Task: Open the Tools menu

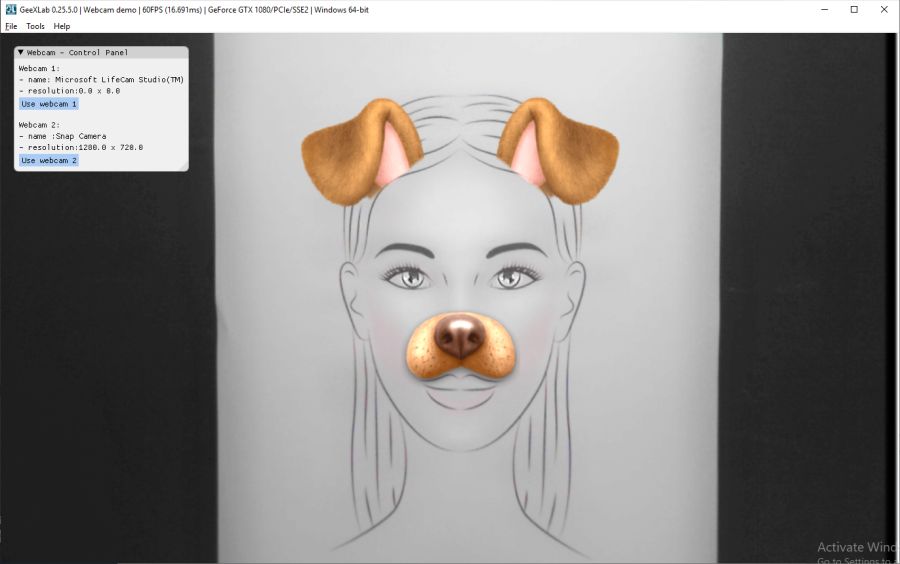Action: [35, 26]
